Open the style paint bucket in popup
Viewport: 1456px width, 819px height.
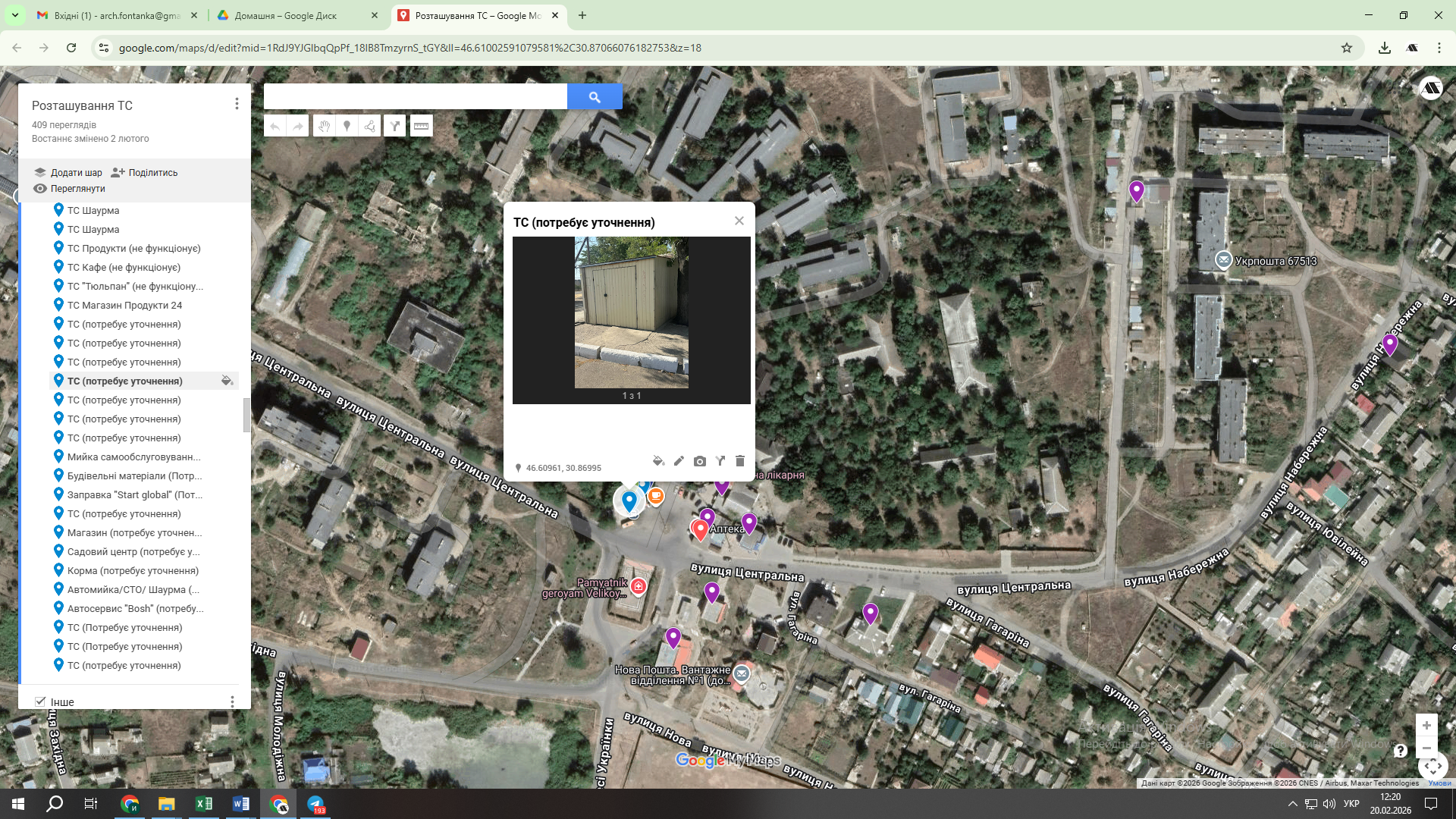pos(658,461)
